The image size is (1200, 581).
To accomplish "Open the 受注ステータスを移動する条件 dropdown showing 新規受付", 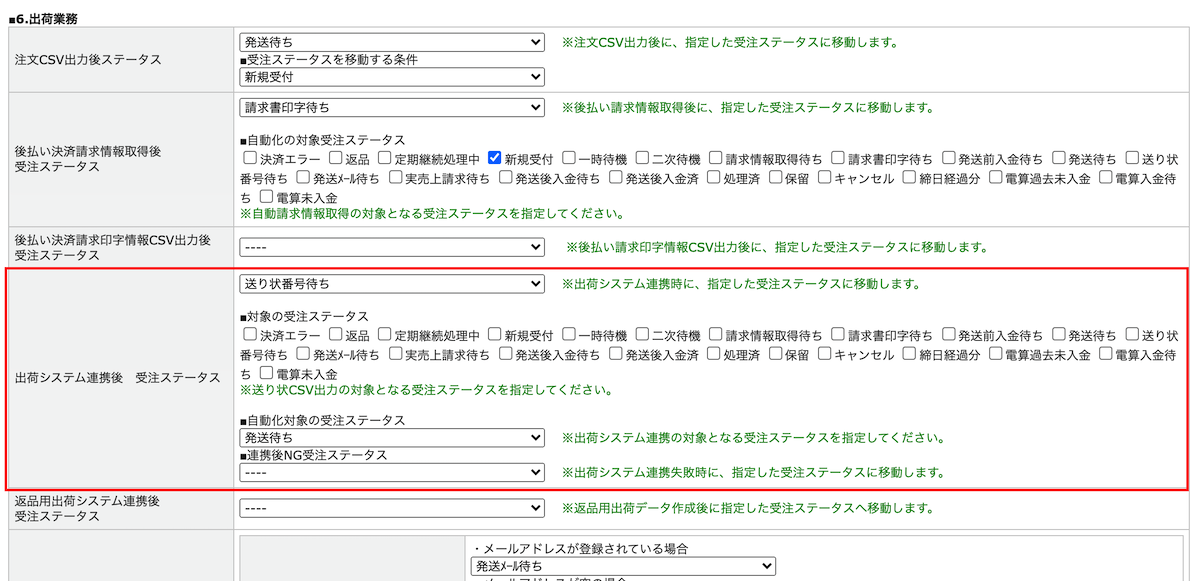I will click(x=392, y=77).
